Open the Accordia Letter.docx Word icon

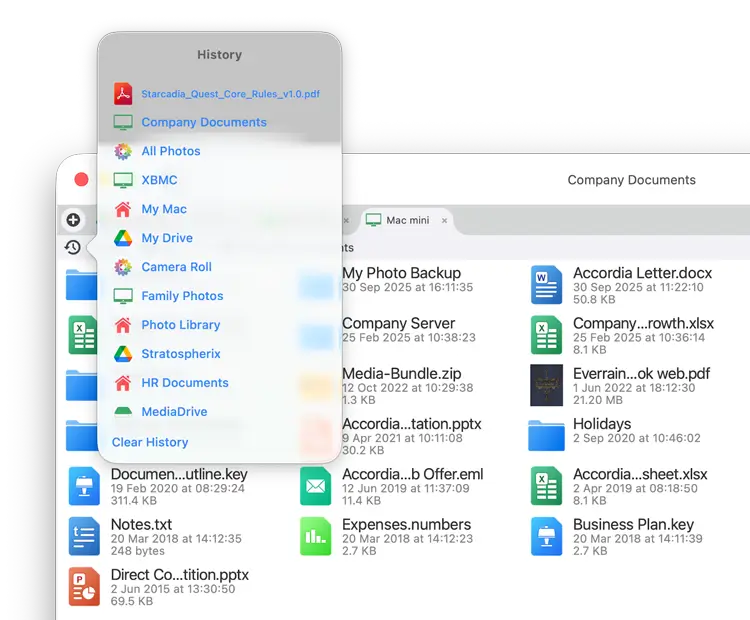coord(547,285)
